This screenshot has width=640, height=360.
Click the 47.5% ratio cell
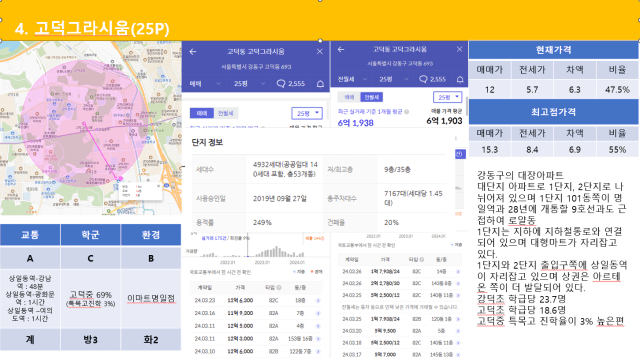click(x=617, y=89)
